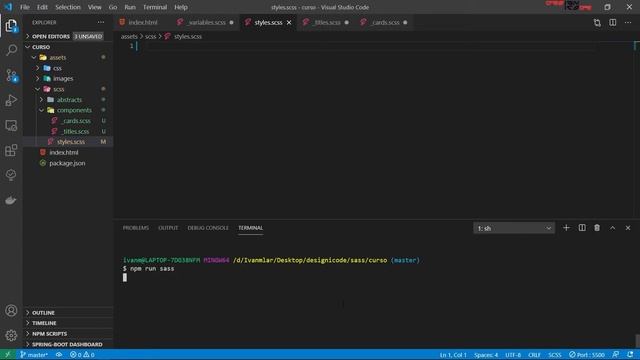This screenshot has height=360, width=640.
Task: Expand the Outline section
Action: (68, 313)
